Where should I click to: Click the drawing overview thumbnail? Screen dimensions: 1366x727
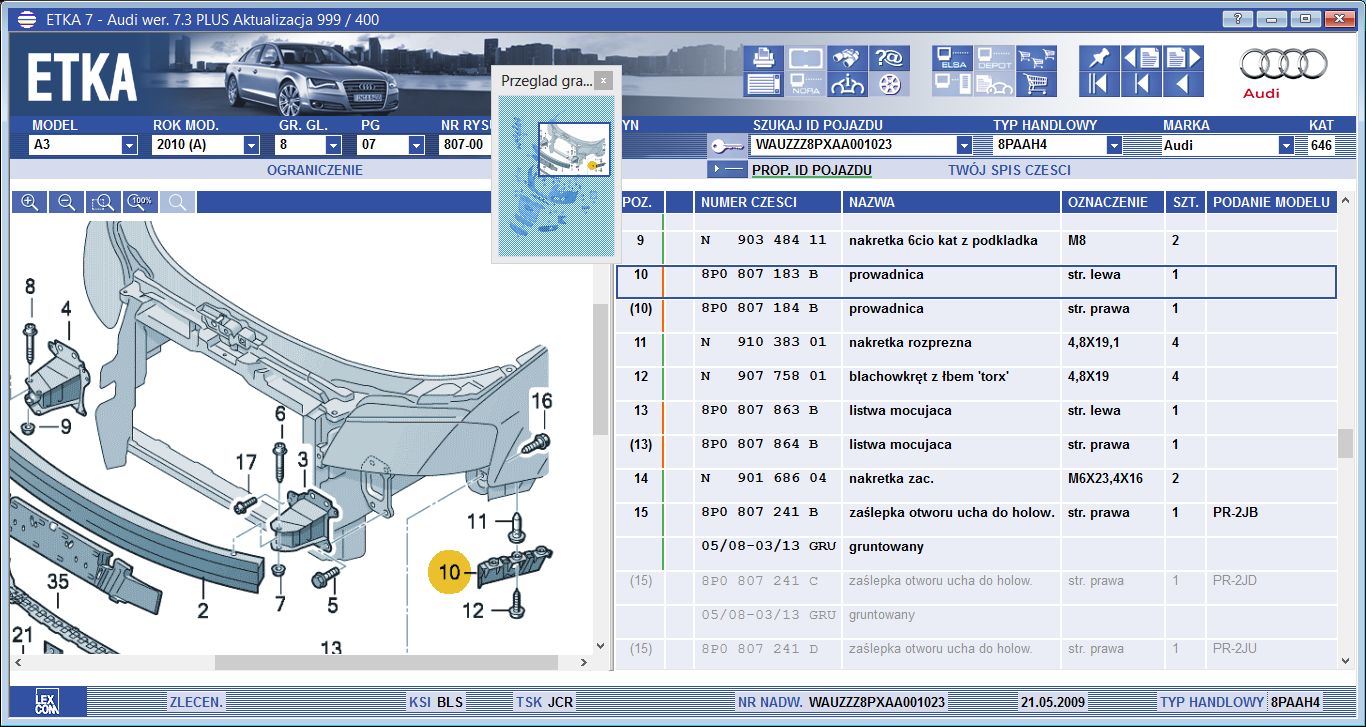[556, 176]
